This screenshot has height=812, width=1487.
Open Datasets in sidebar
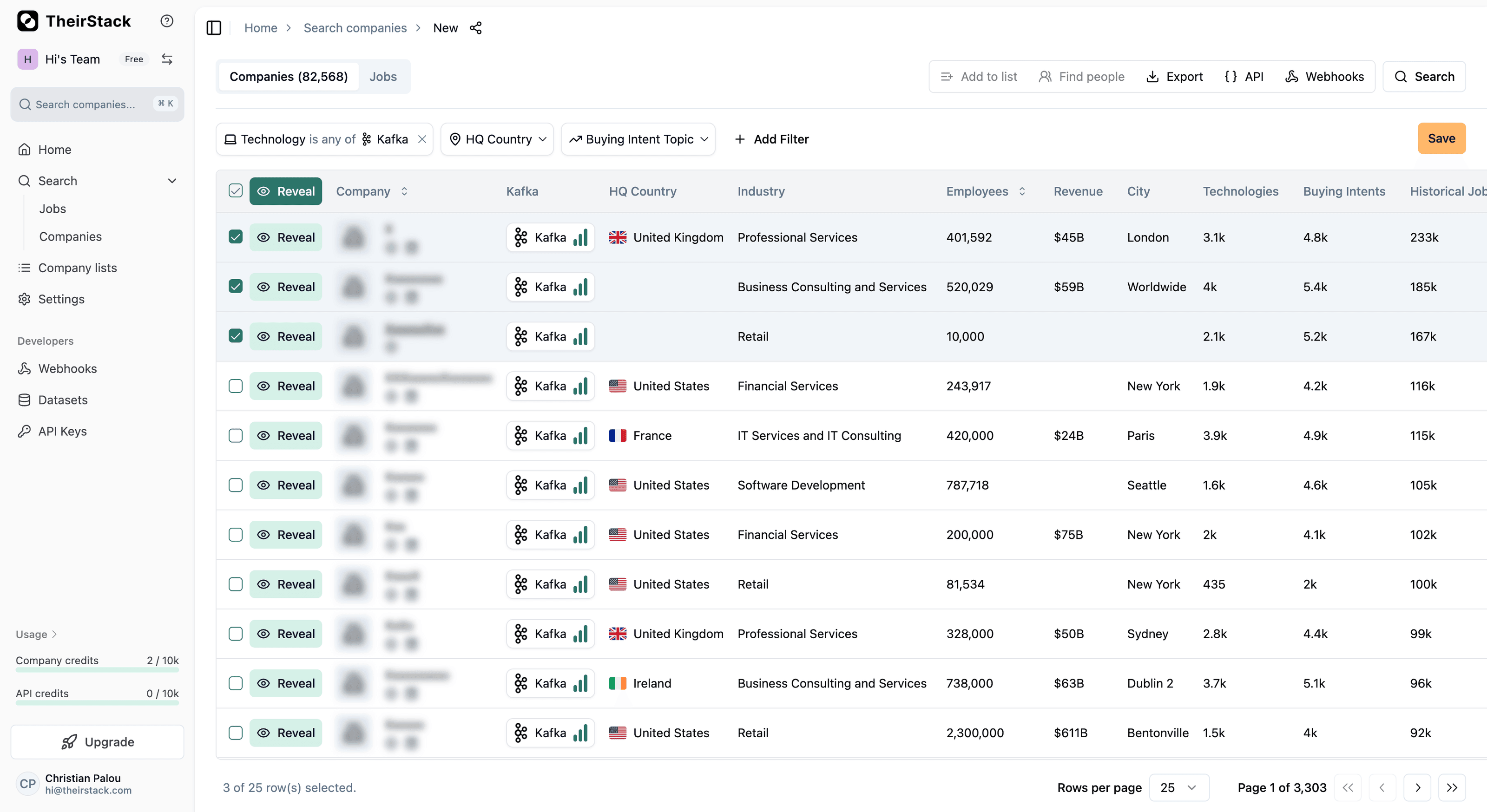pos(62,400)
